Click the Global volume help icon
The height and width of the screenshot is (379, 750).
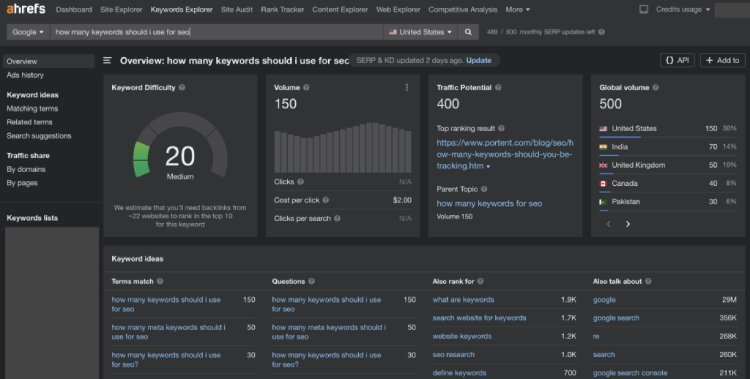(x=655, y=88)
